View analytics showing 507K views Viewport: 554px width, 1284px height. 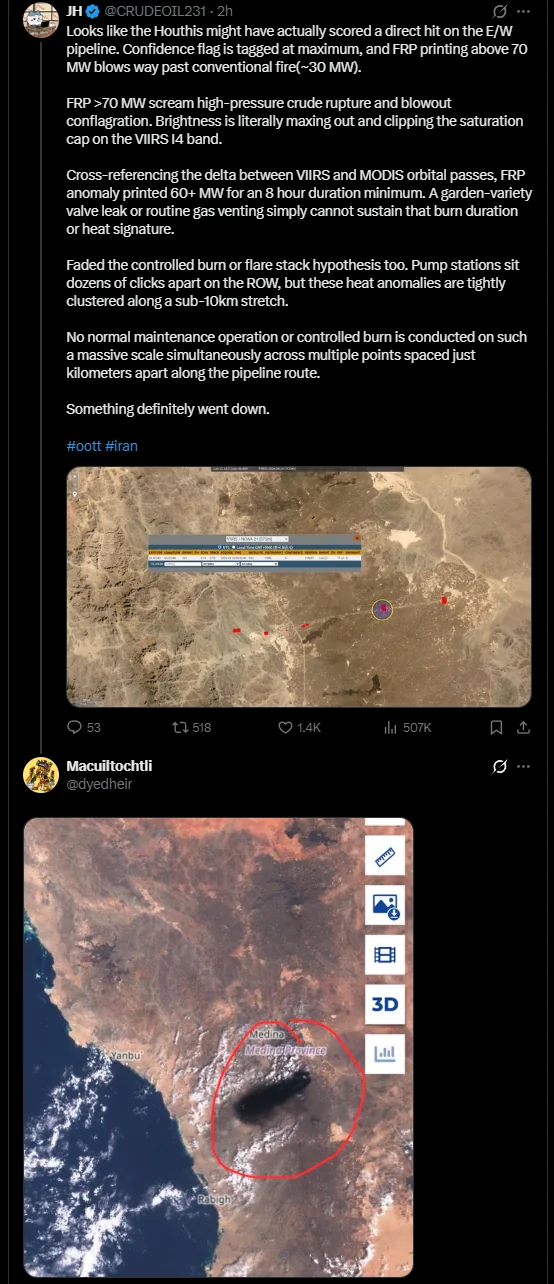point(391,728)
